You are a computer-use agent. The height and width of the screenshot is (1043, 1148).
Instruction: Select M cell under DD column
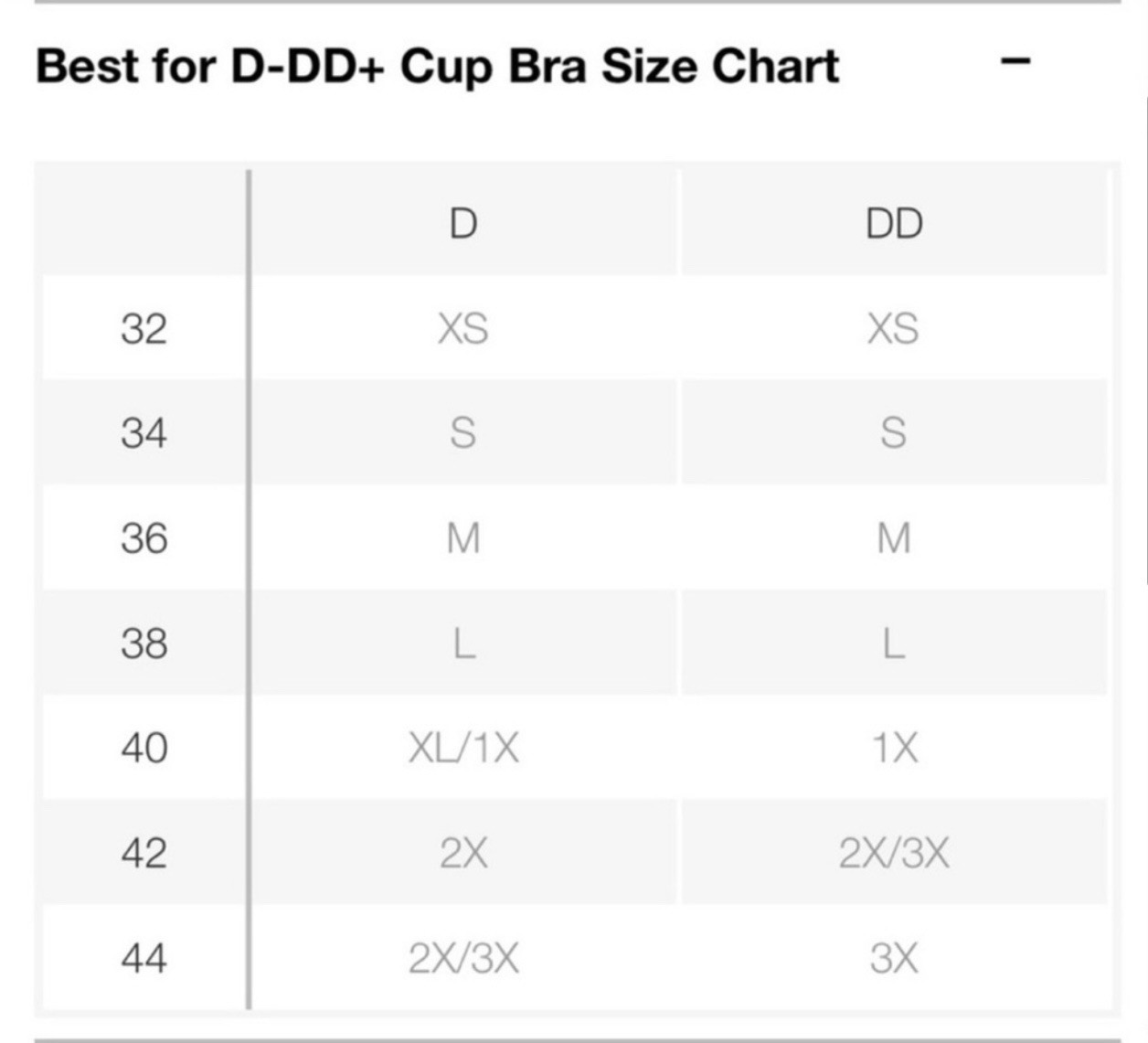coord(894,537)
